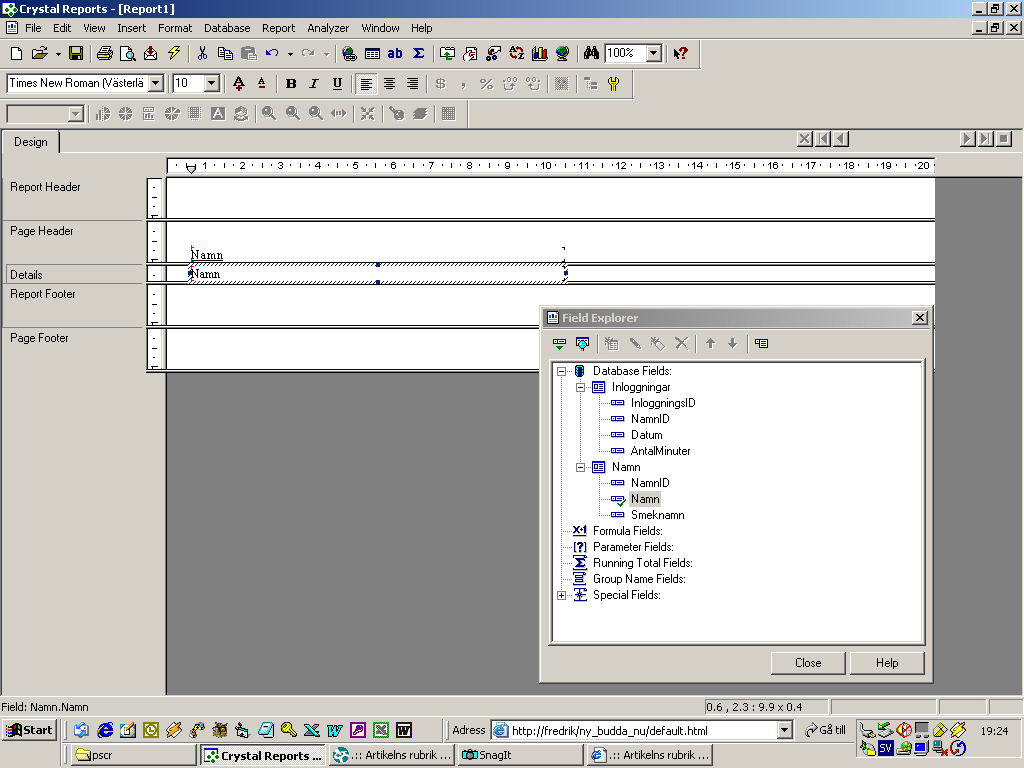
Task: Select the Design tab
Action: (31, 142)
